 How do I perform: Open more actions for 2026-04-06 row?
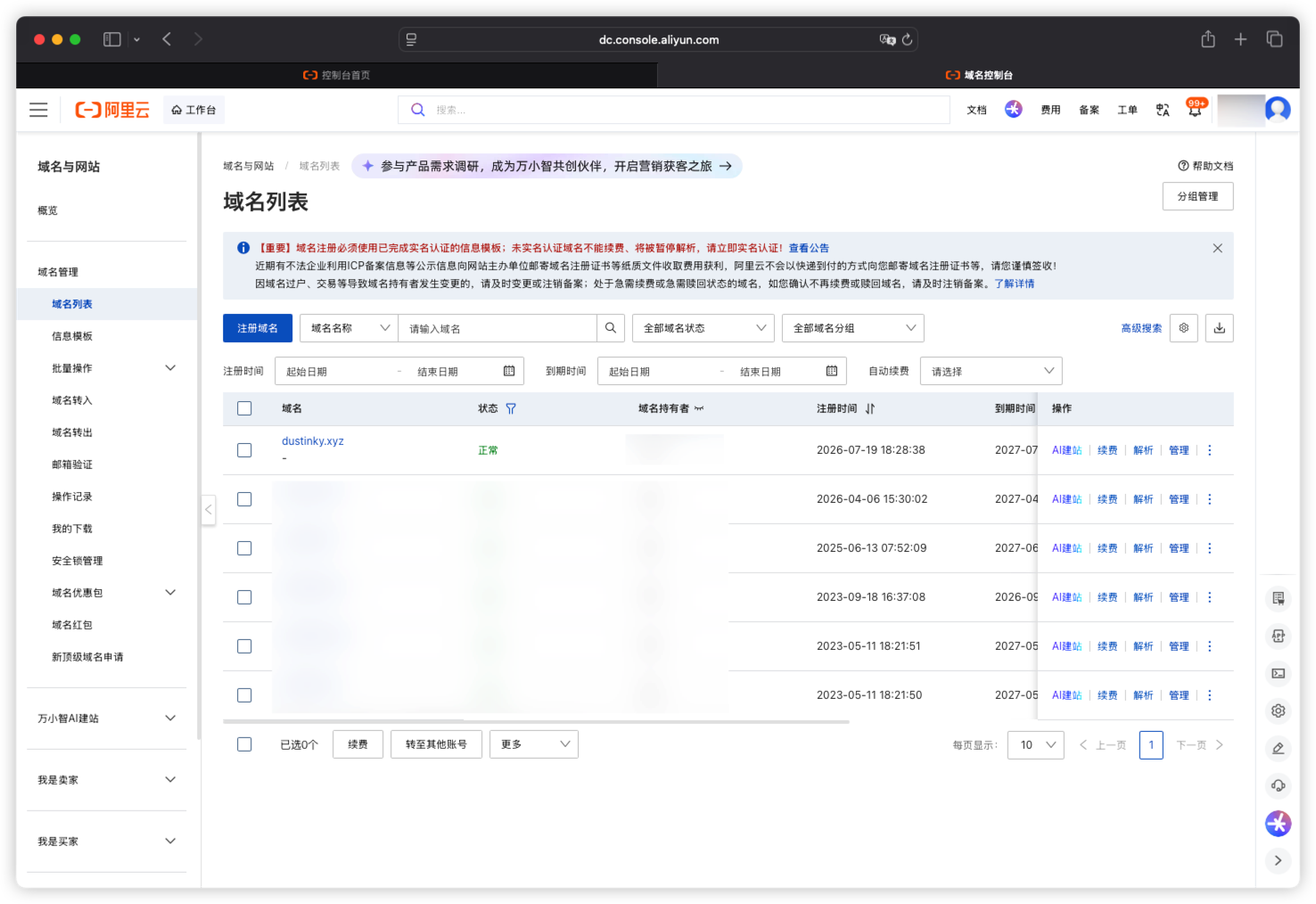[x=1210, y=499]
